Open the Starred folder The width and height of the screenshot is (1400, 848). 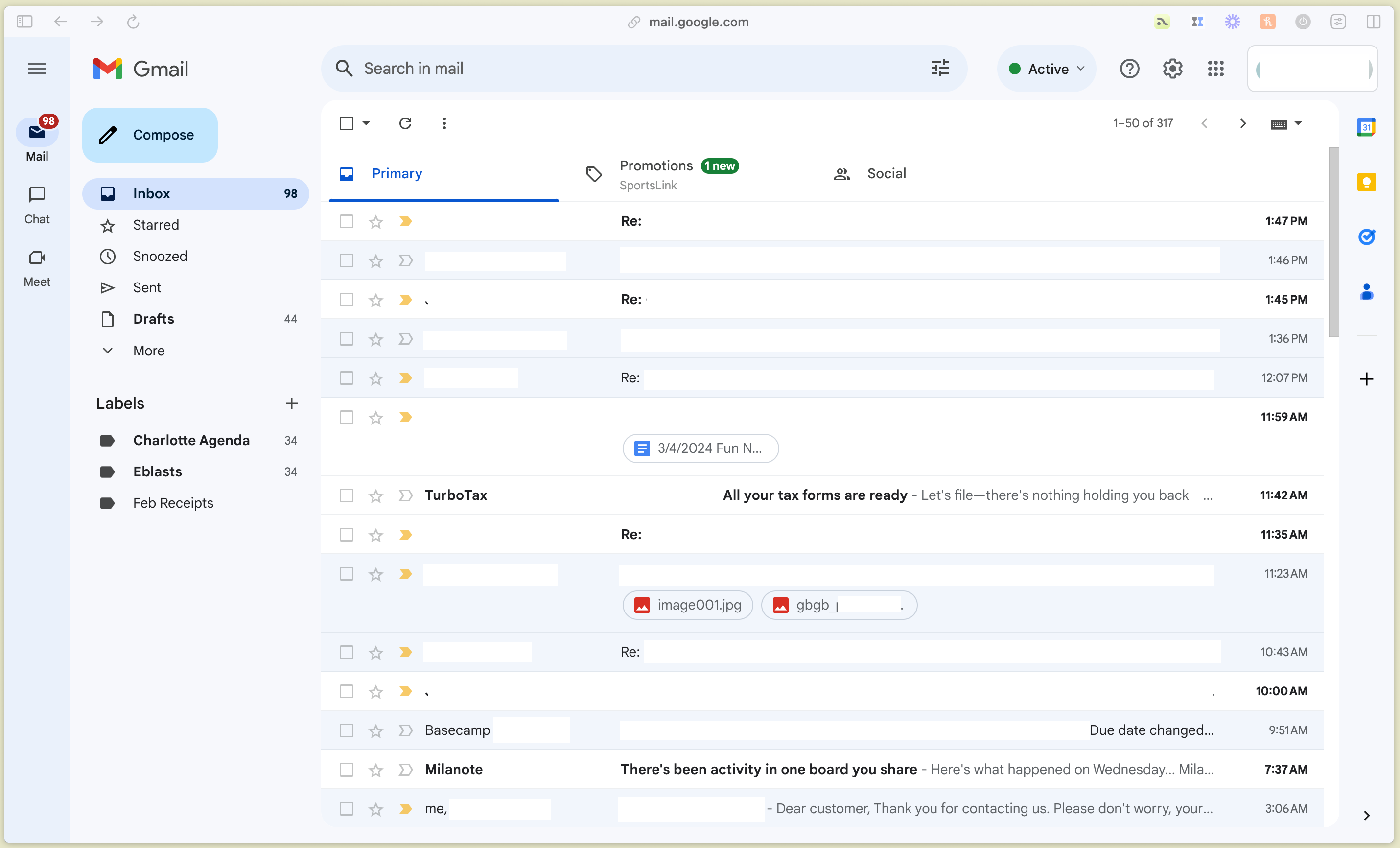[x=195, y=225]
